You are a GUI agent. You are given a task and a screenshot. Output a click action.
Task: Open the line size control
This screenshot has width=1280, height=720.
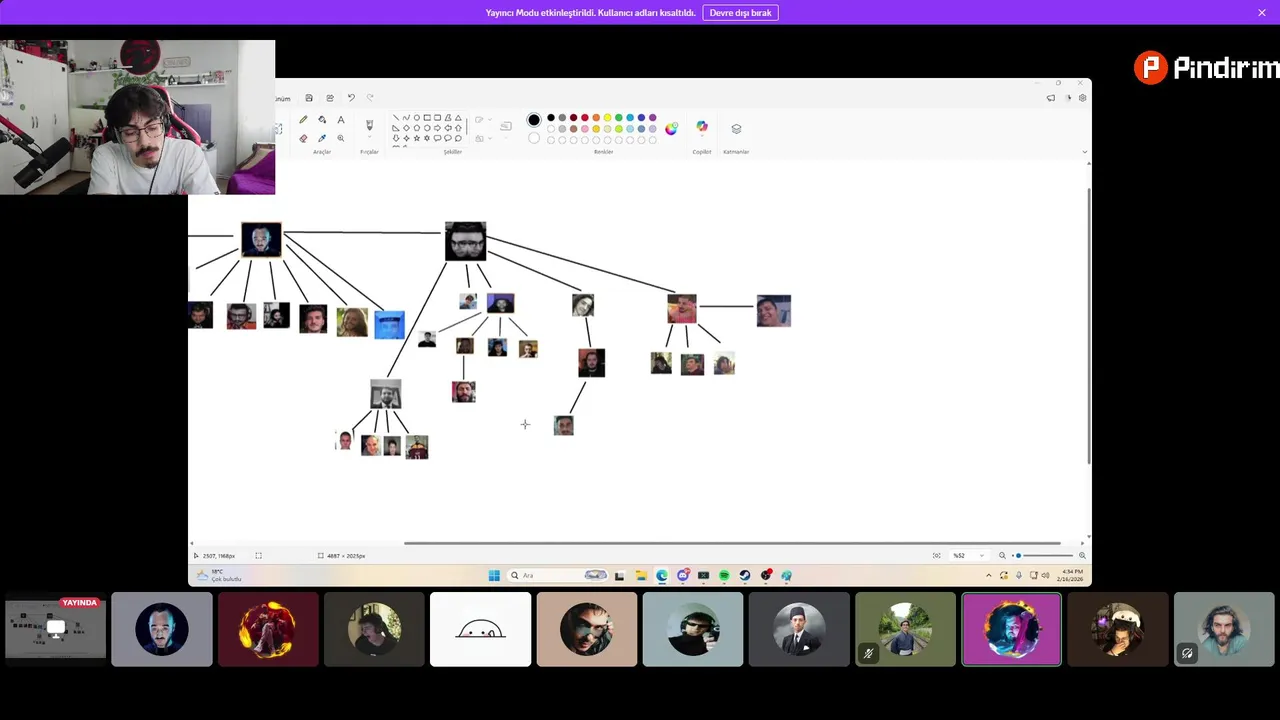pyautogui.click(x=505, y=126)
